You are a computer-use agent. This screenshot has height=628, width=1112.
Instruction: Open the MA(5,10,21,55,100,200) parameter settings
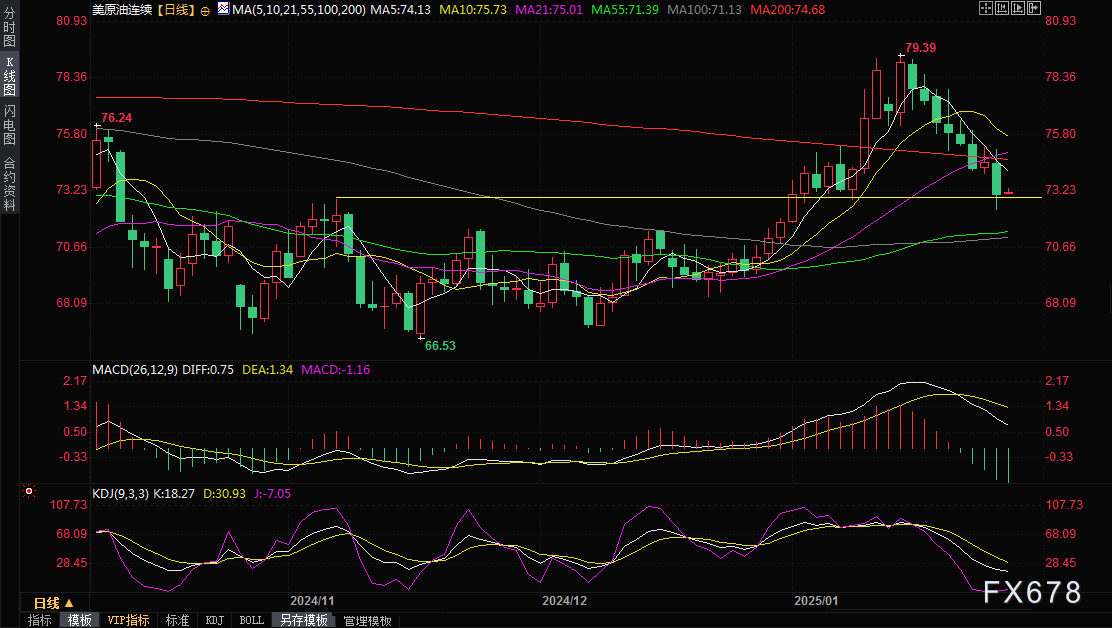tap(299, 10)
